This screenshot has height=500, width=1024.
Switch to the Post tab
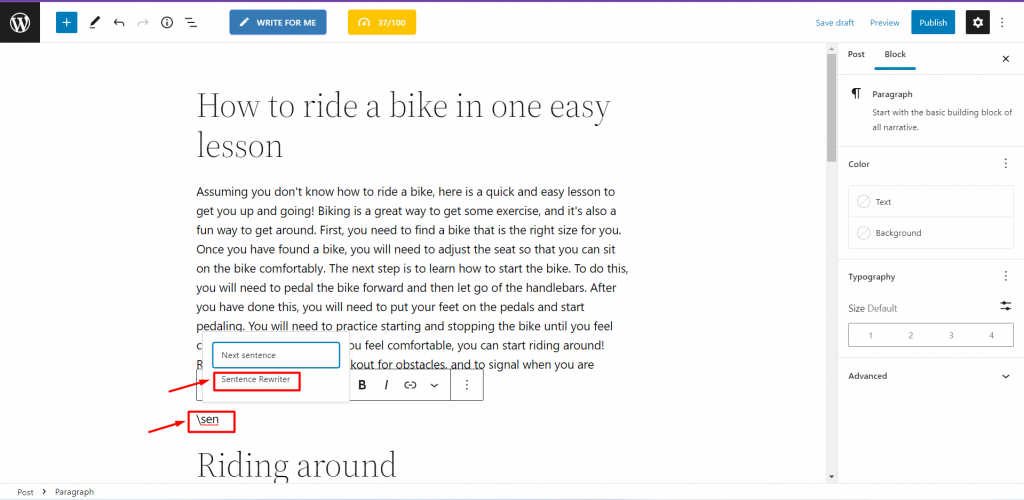(856, 54)
